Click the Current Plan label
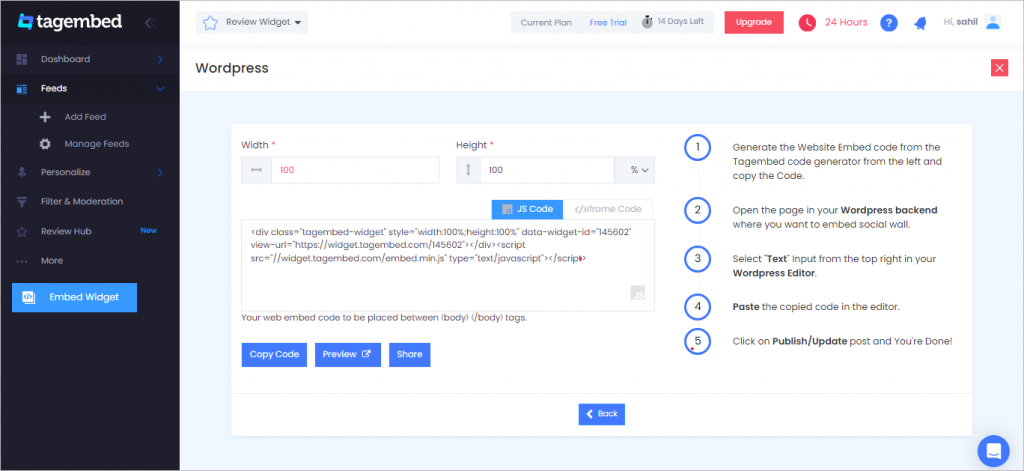This screenshot has height=471, width=1024. coord(546,23)
